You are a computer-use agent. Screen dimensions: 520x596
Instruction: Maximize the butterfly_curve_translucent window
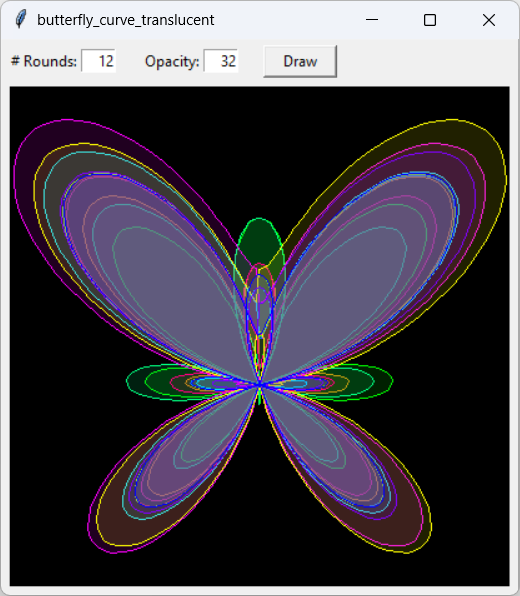point(430,20)
